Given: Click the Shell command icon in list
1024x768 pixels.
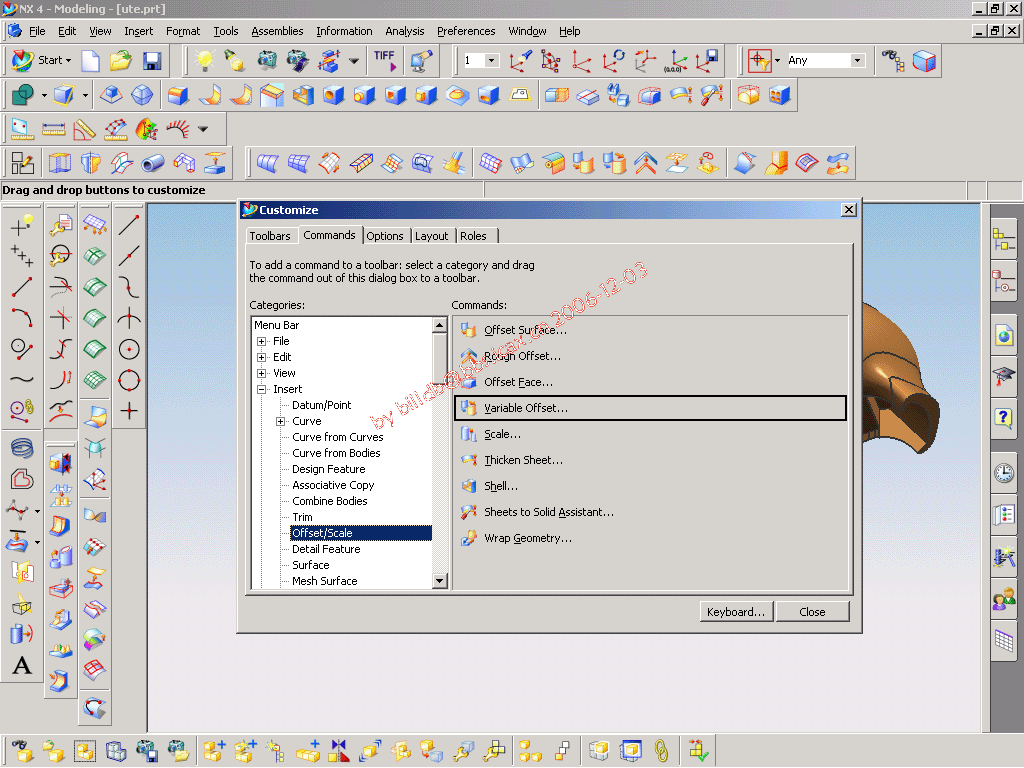Looking at the screenshot, I should [x=469, y=486].
